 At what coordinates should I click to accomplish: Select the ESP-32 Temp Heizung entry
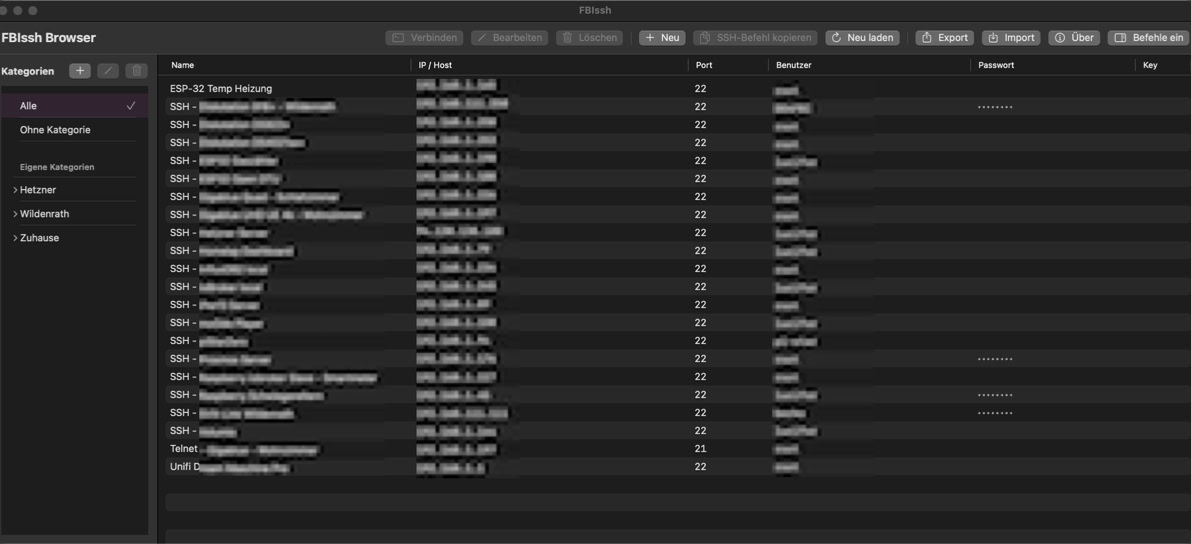click(x=221, y=89)
